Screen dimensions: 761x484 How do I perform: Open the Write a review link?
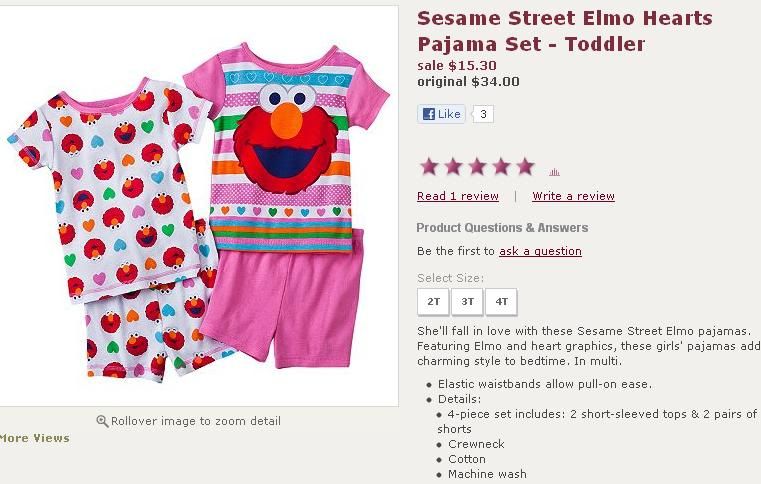point(573,196)
